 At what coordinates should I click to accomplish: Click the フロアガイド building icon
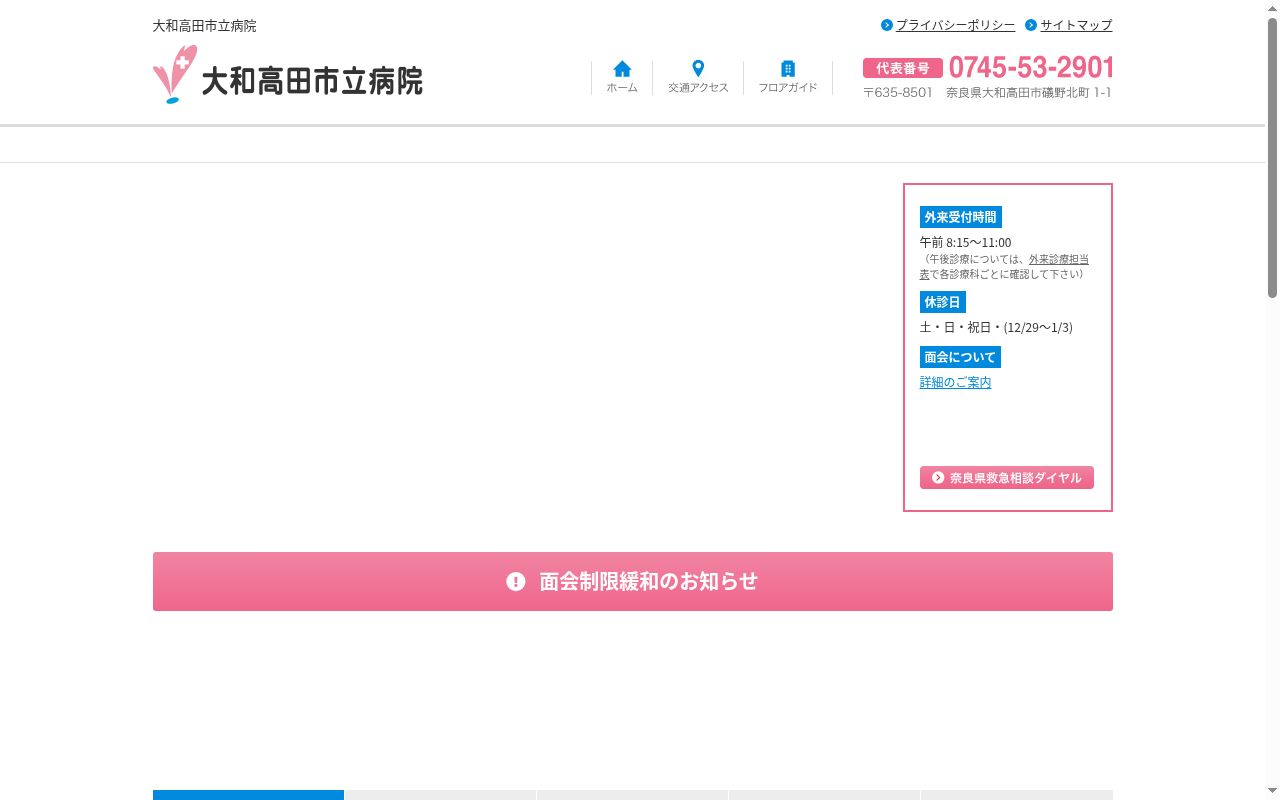[788, 69]
